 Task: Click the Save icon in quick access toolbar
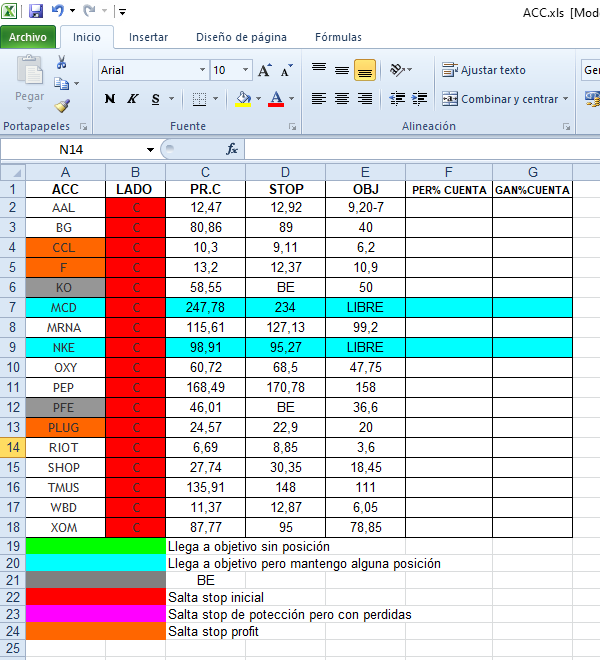point(36,11)
